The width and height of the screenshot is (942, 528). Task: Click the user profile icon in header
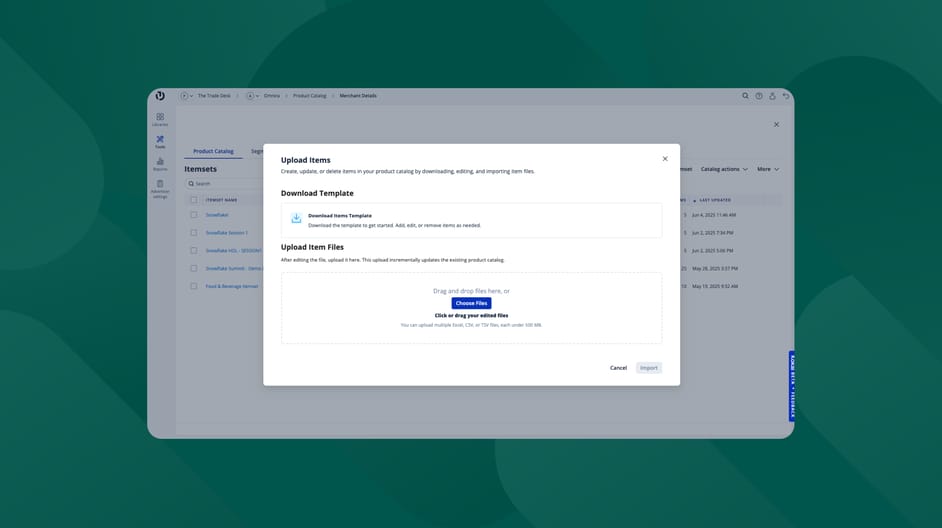point(773,96)
